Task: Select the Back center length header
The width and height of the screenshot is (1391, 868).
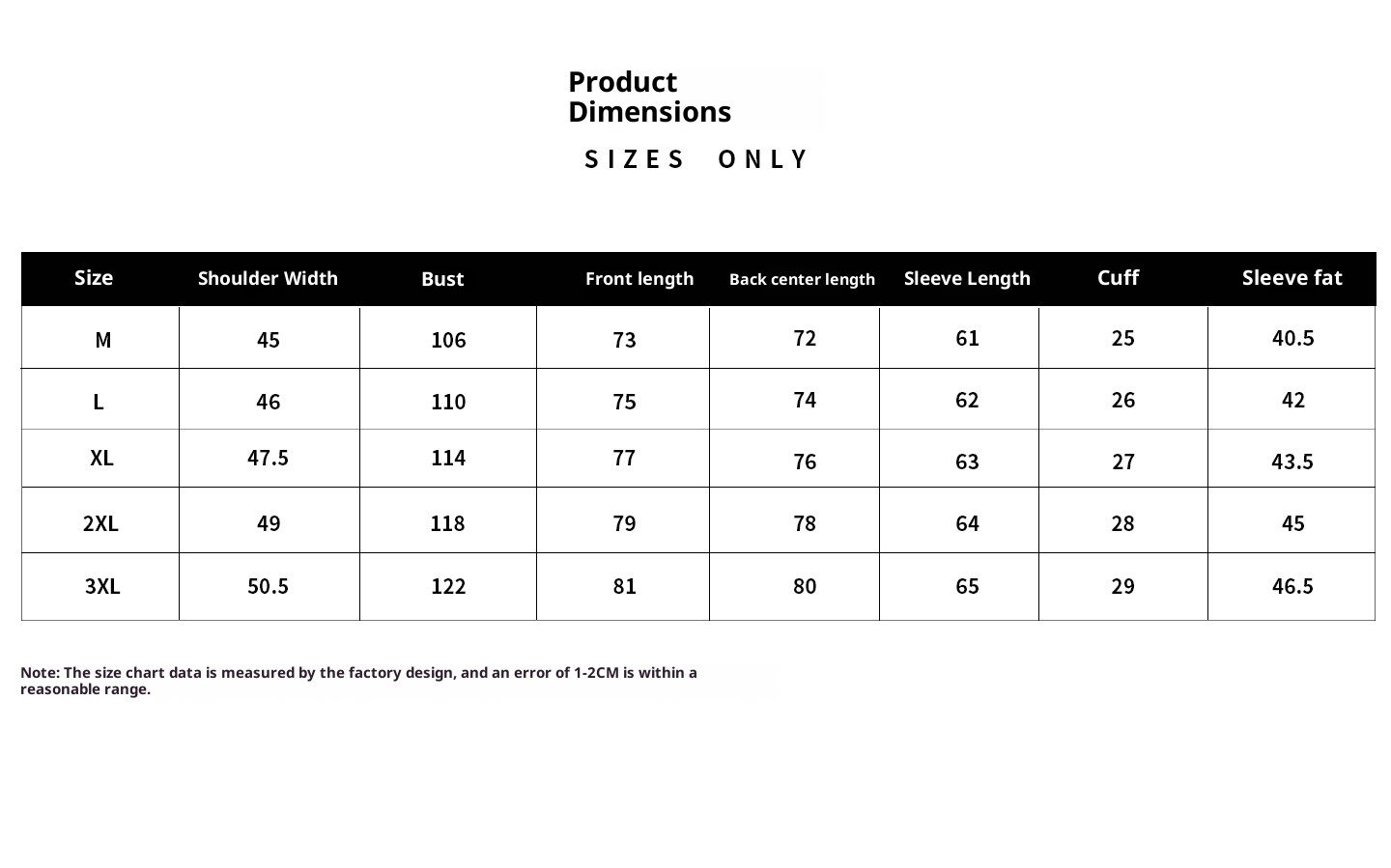Action: (802, 279)
